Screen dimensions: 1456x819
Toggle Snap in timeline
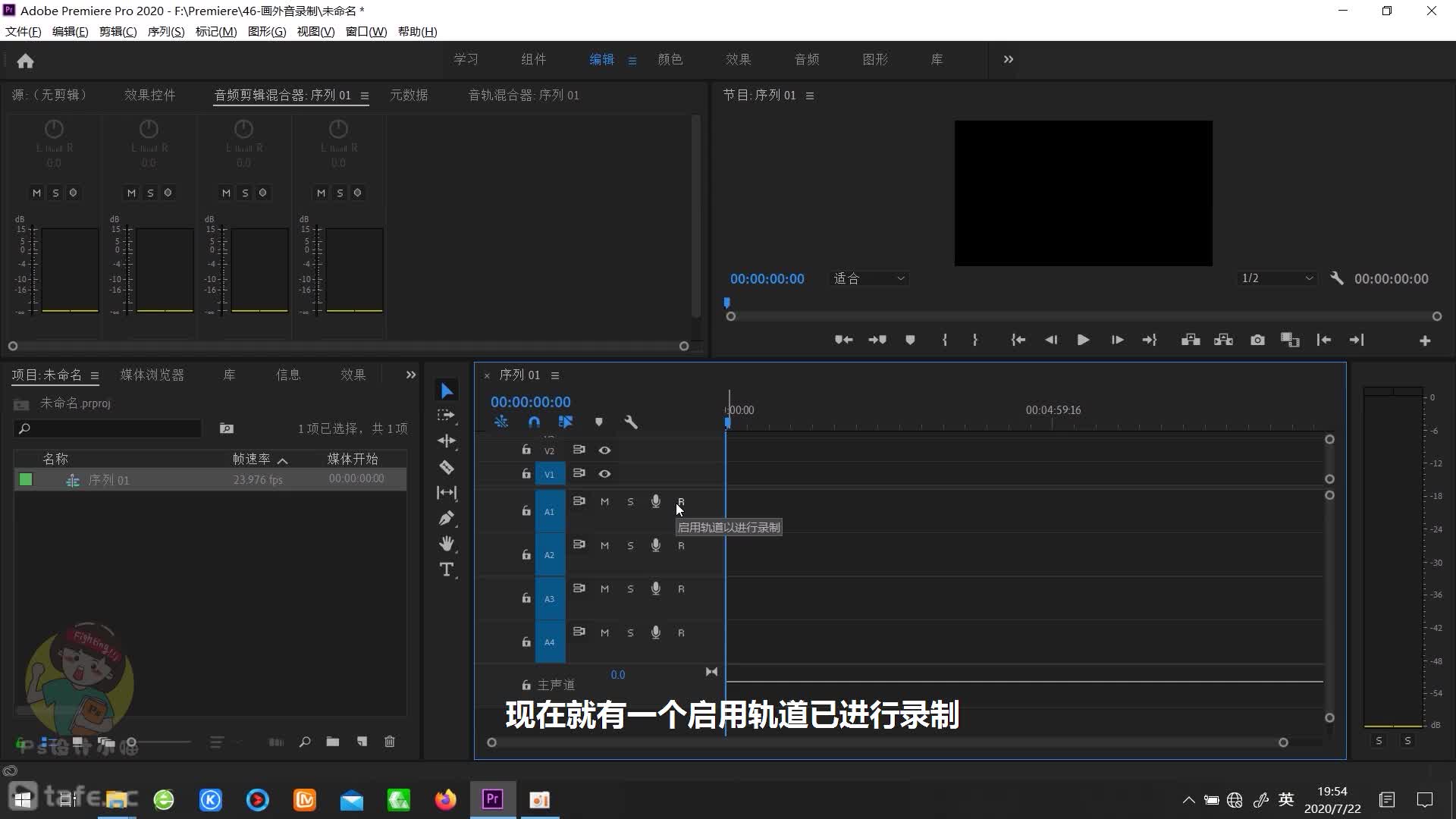tap(534, 422)
